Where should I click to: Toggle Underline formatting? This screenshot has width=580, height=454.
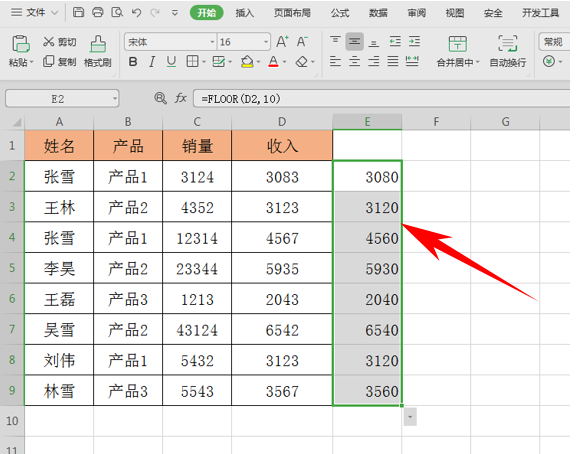171,62
